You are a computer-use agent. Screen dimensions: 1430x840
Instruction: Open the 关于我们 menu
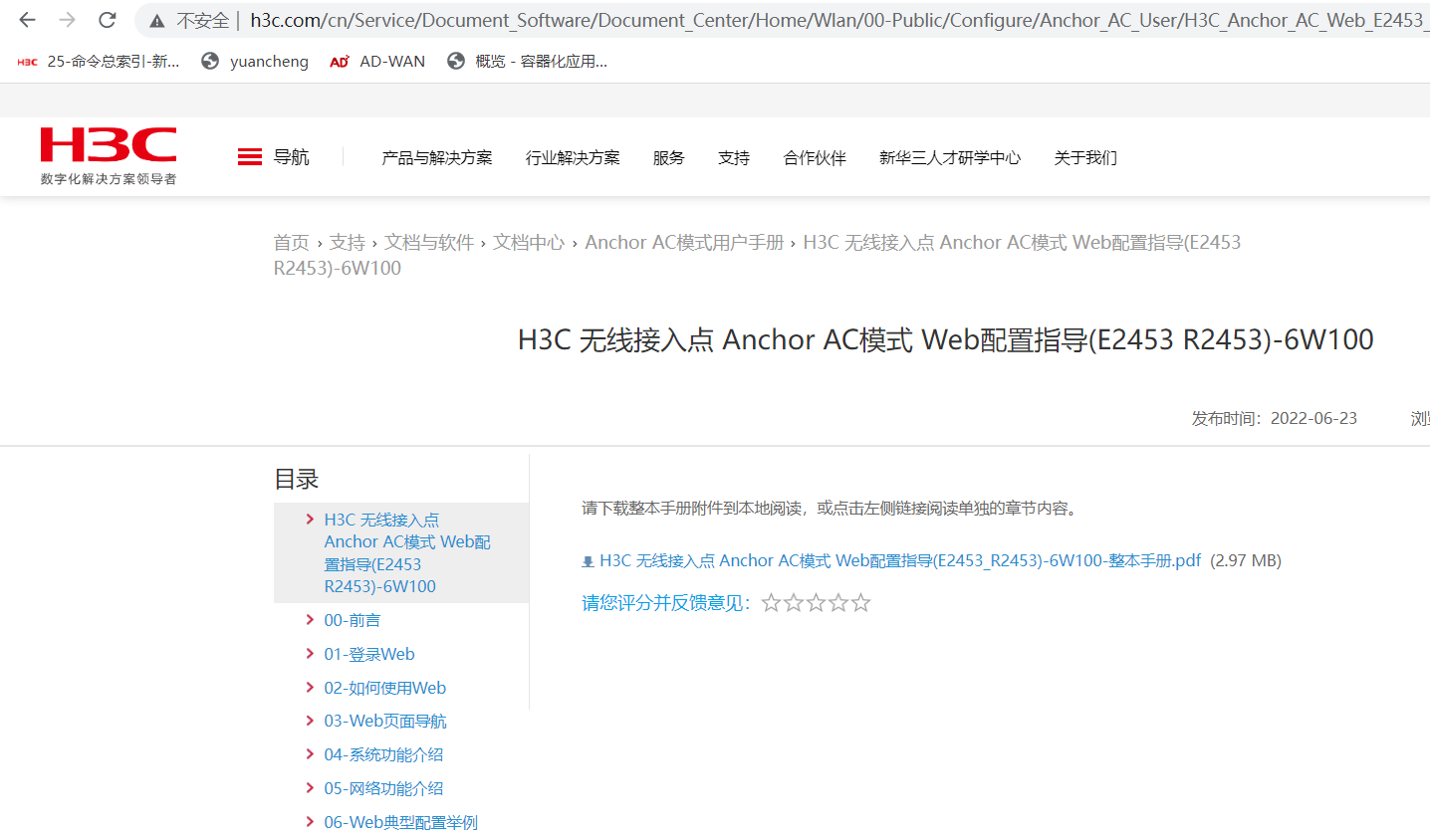coord(1085,158)
